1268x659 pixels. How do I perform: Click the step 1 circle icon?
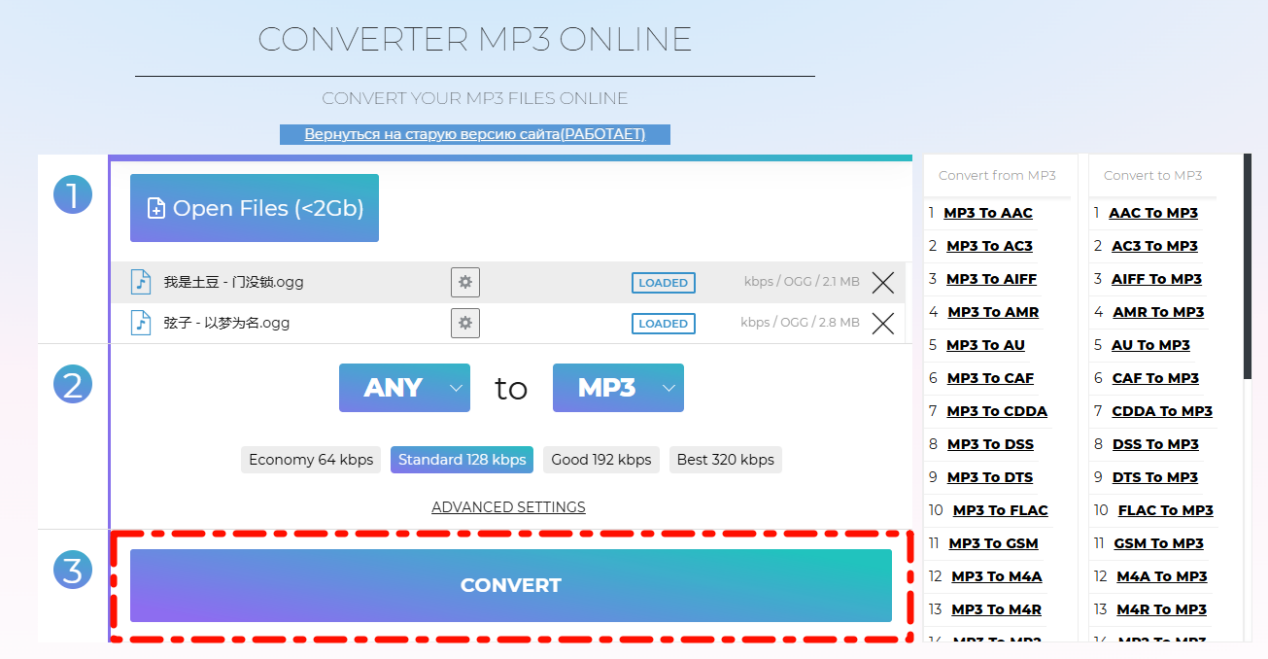72,194
